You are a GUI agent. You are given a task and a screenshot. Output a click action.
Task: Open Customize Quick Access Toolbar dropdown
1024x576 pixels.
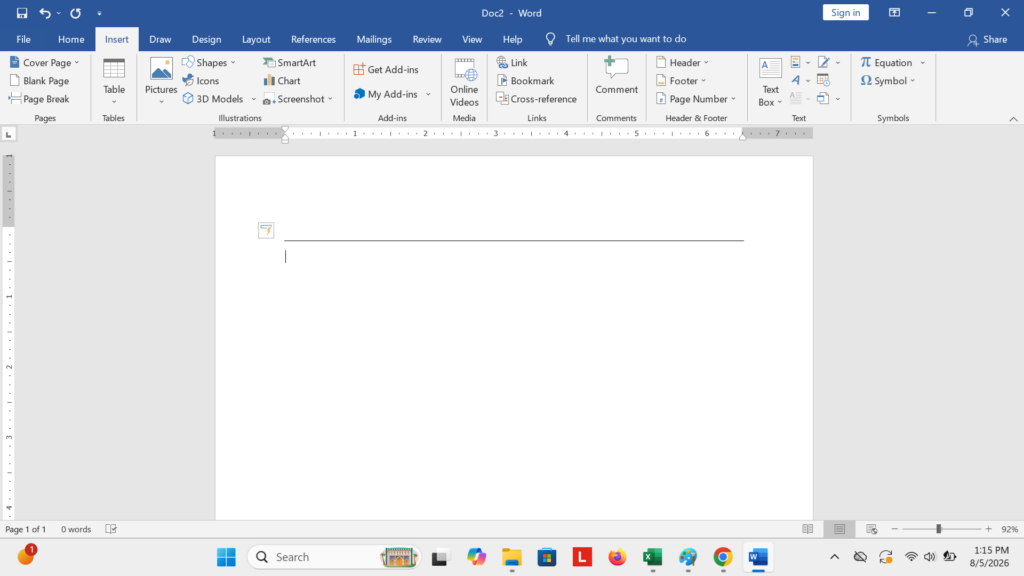click(99, 13)
